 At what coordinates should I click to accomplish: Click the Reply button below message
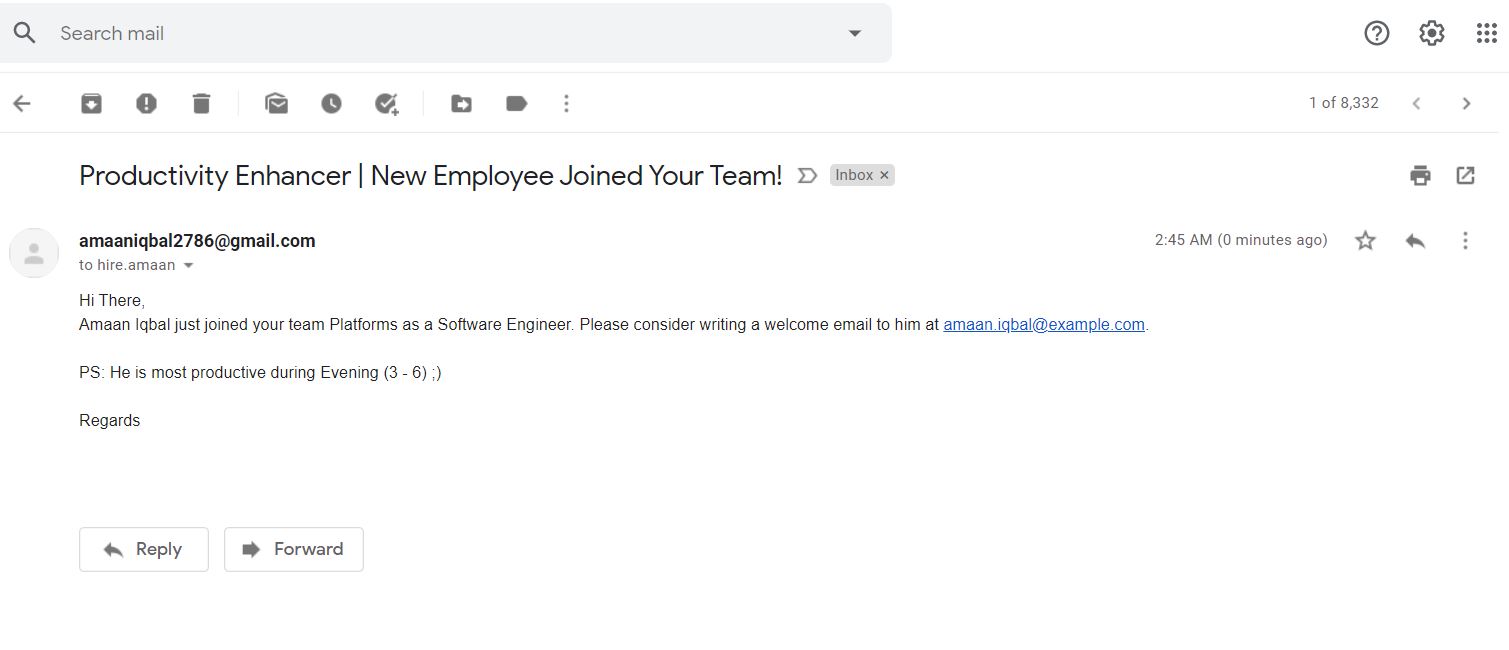(144, 549)
